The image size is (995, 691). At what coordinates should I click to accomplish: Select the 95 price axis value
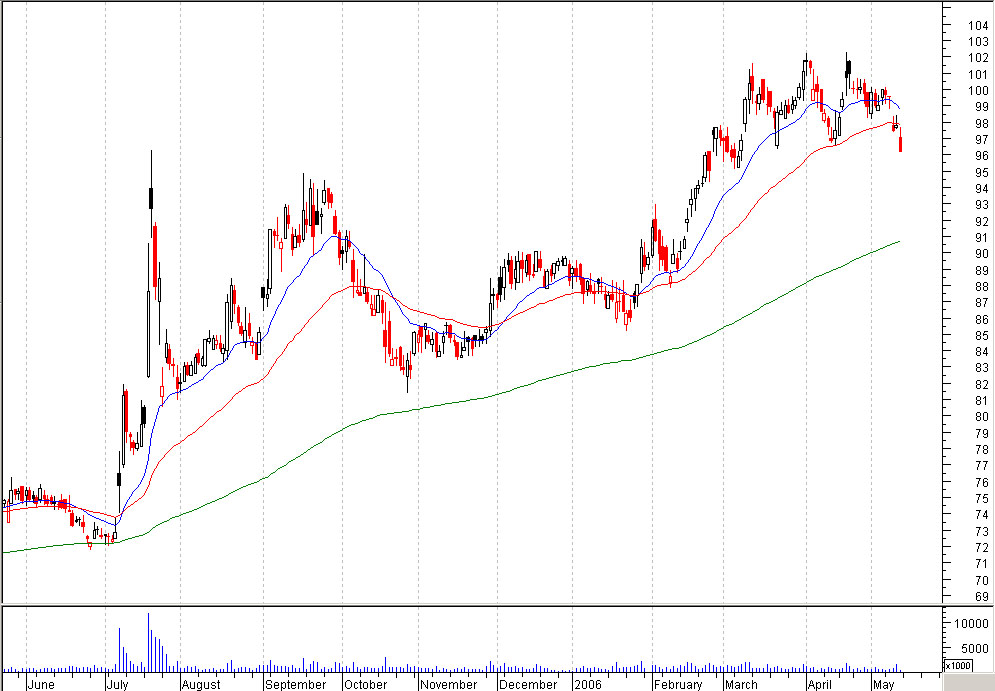coord(982,172)
